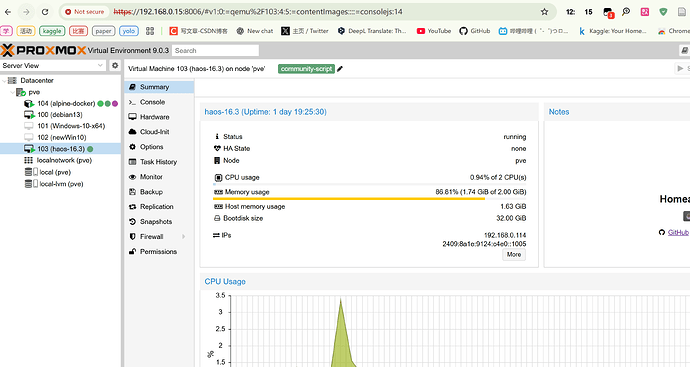Image resolution: width=690 pixels, height=367 pixels.
Task: Open the Monitor tab
Action: point(159,177)
